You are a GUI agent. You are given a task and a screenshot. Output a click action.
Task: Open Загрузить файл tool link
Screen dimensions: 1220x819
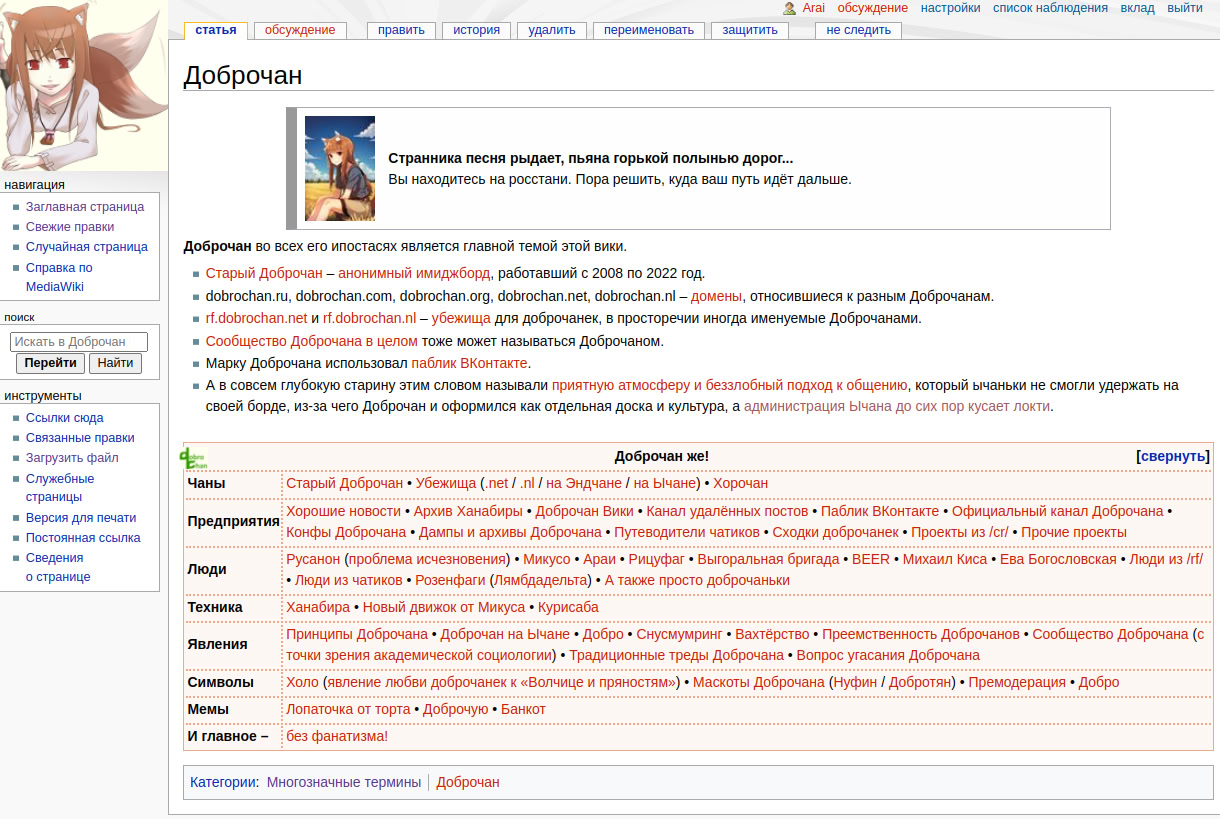click(x=72, y=458)
